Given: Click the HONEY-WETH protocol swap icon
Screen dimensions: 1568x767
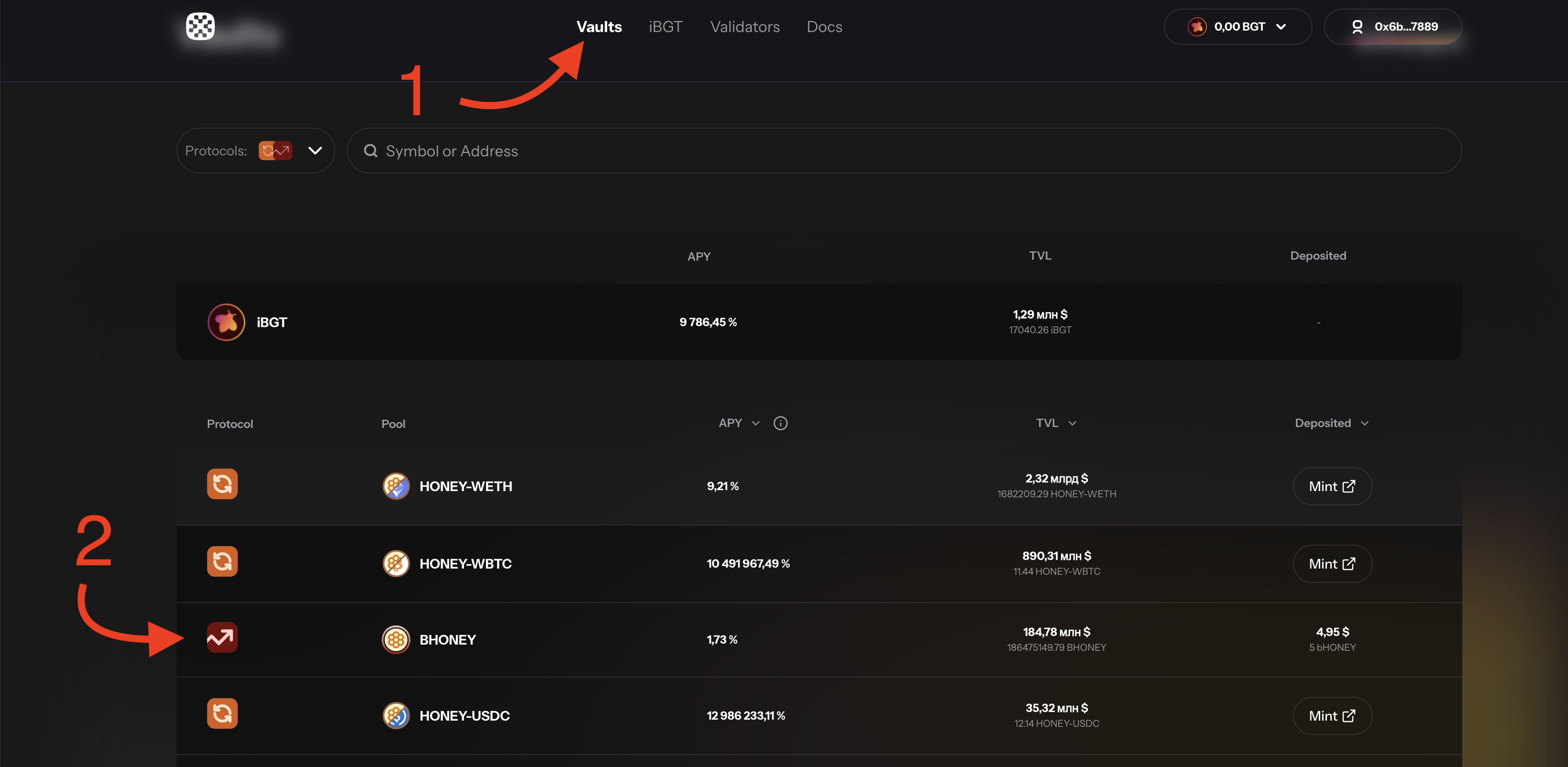Looking at the screenshot, I should click(222, 484).
